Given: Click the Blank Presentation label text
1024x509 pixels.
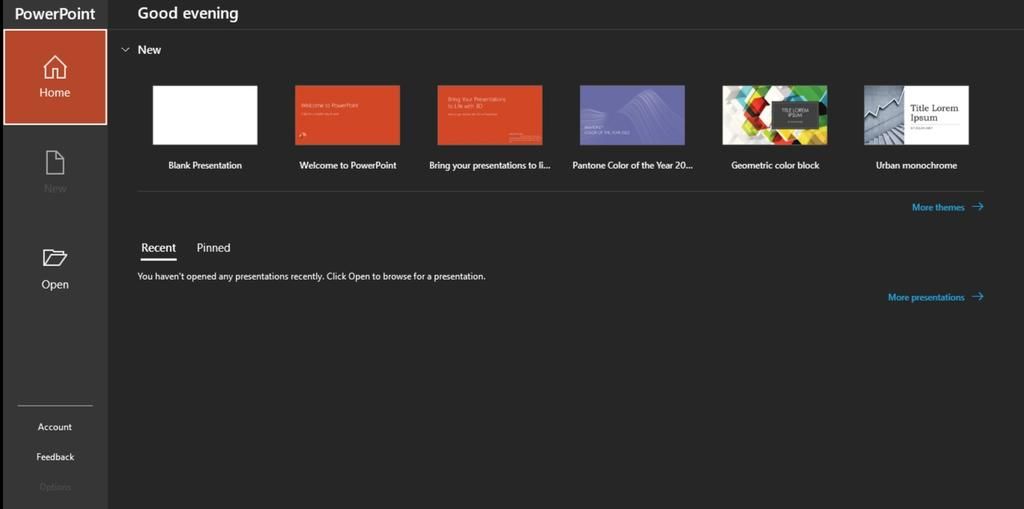Looking at the screenshot, I should (205, 165).
